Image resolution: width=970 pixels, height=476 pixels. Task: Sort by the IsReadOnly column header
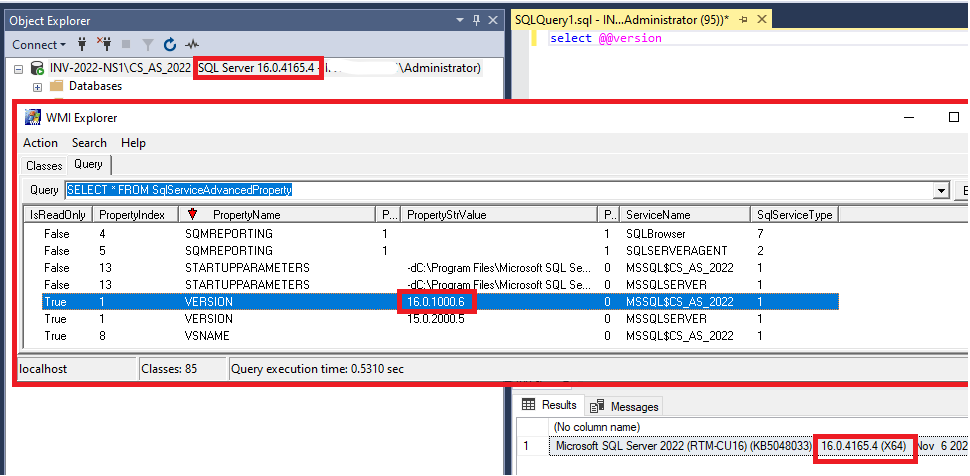pyautogui.click(x=58, y=215)
